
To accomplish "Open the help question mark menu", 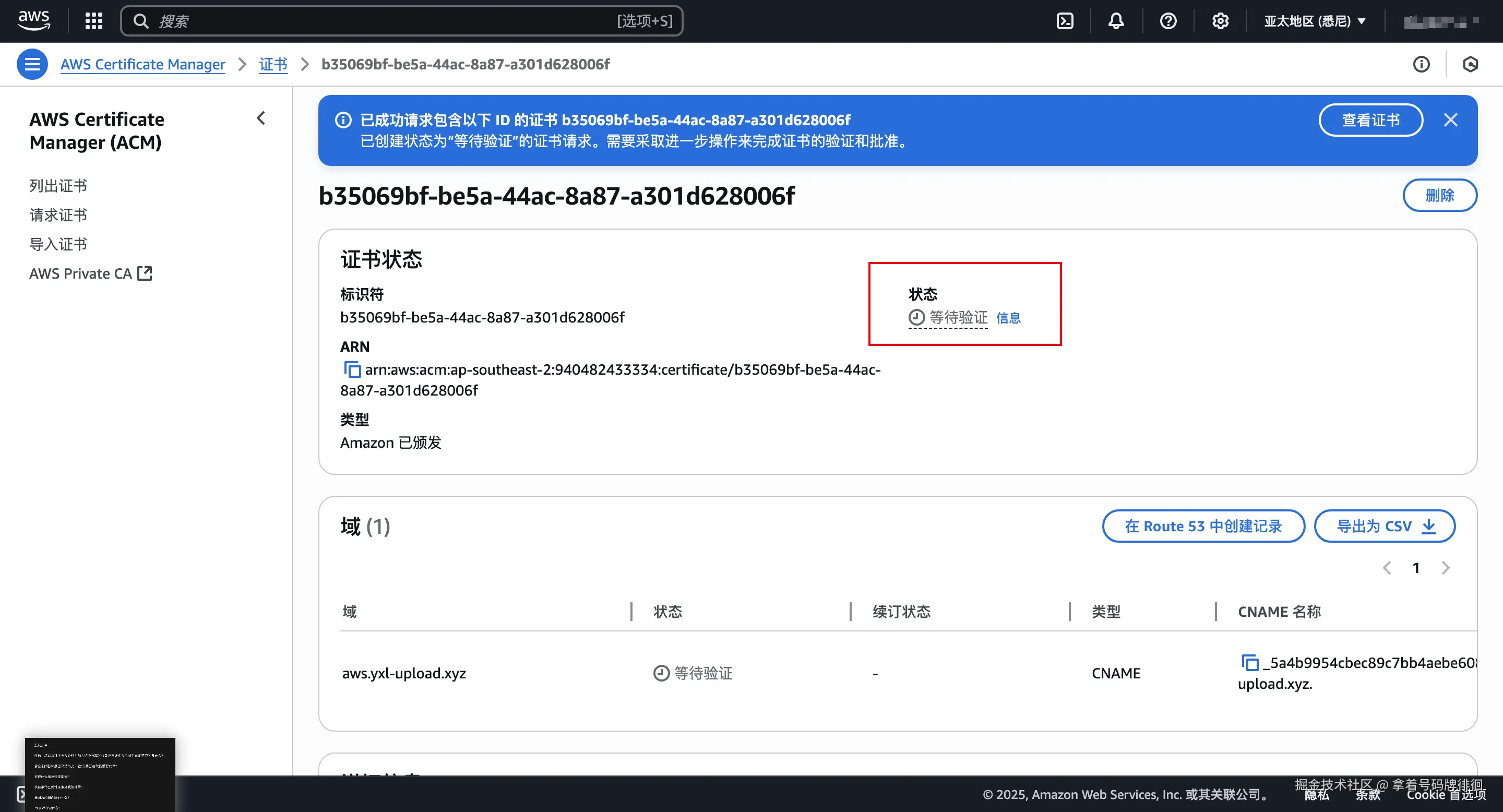I will (1168, 21).
